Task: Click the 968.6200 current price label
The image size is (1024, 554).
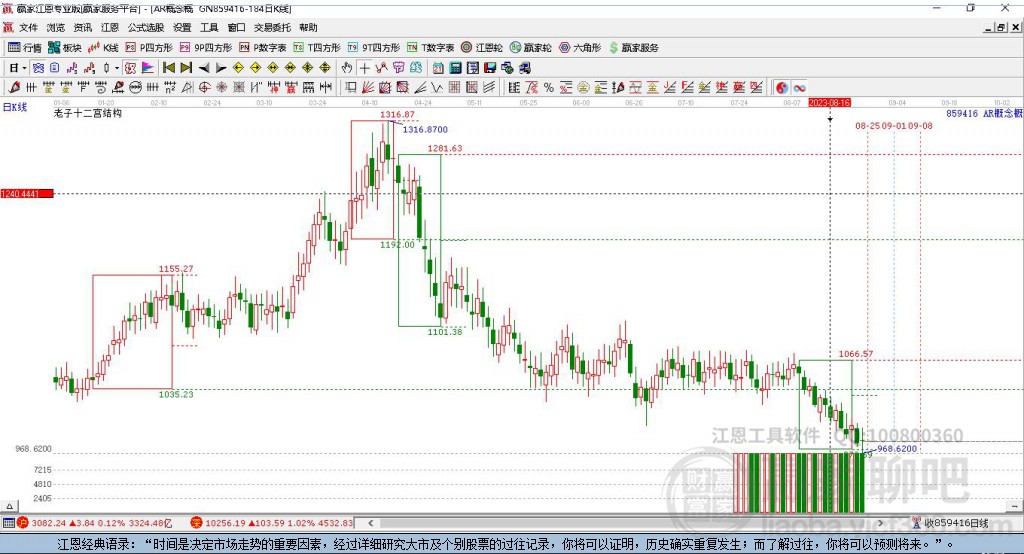Action: click(897, 449)
